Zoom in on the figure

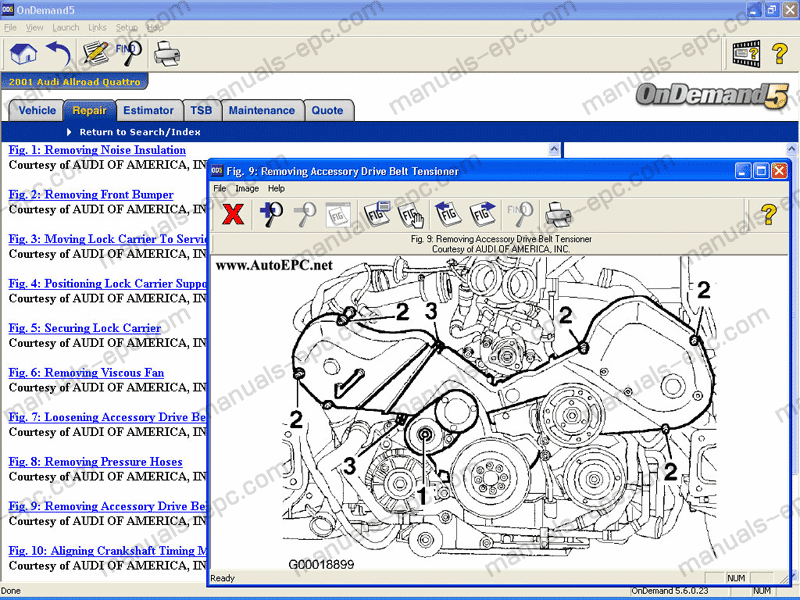point(271,214)
